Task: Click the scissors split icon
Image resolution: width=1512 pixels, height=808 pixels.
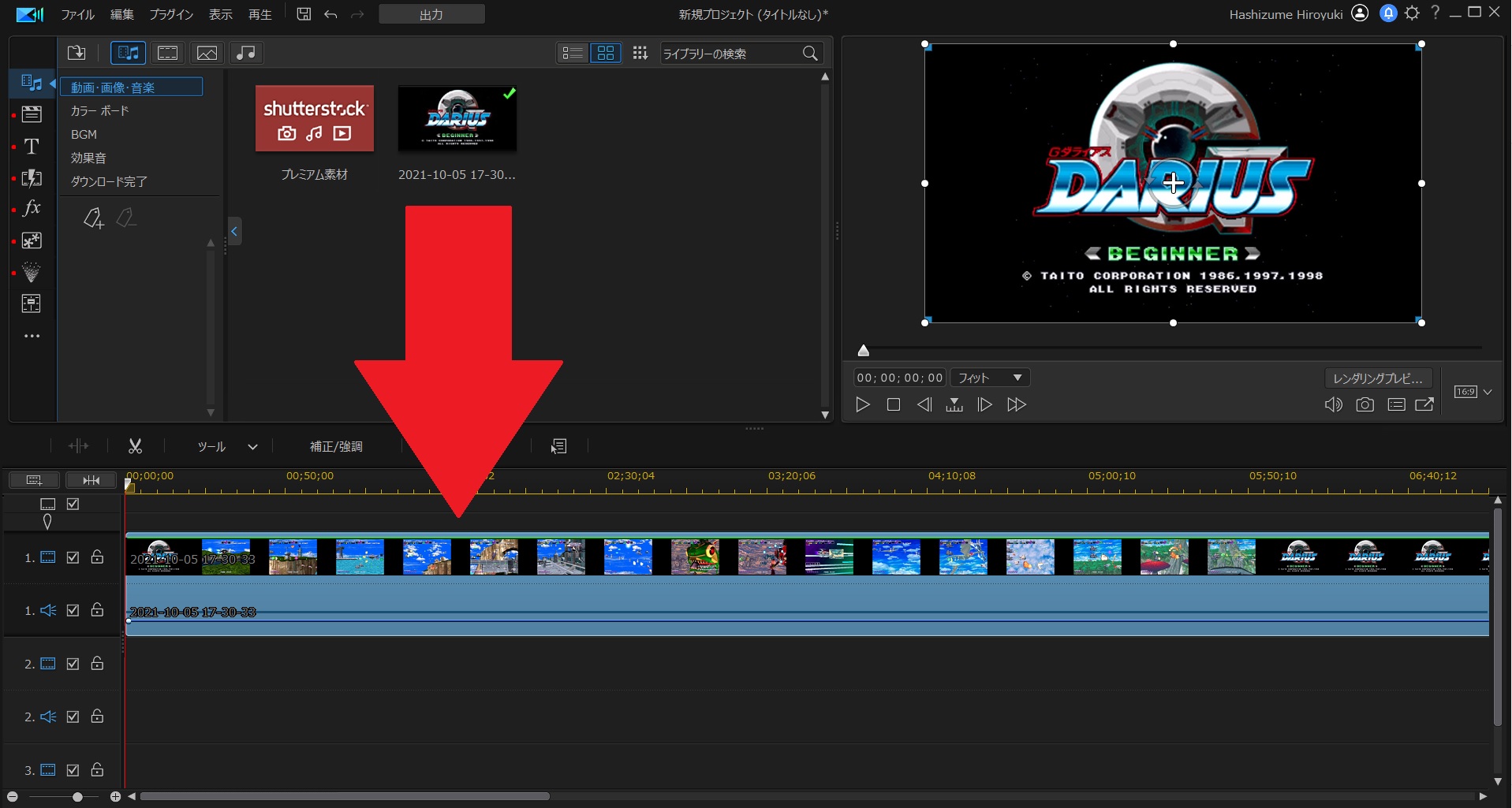Action: 135,446
